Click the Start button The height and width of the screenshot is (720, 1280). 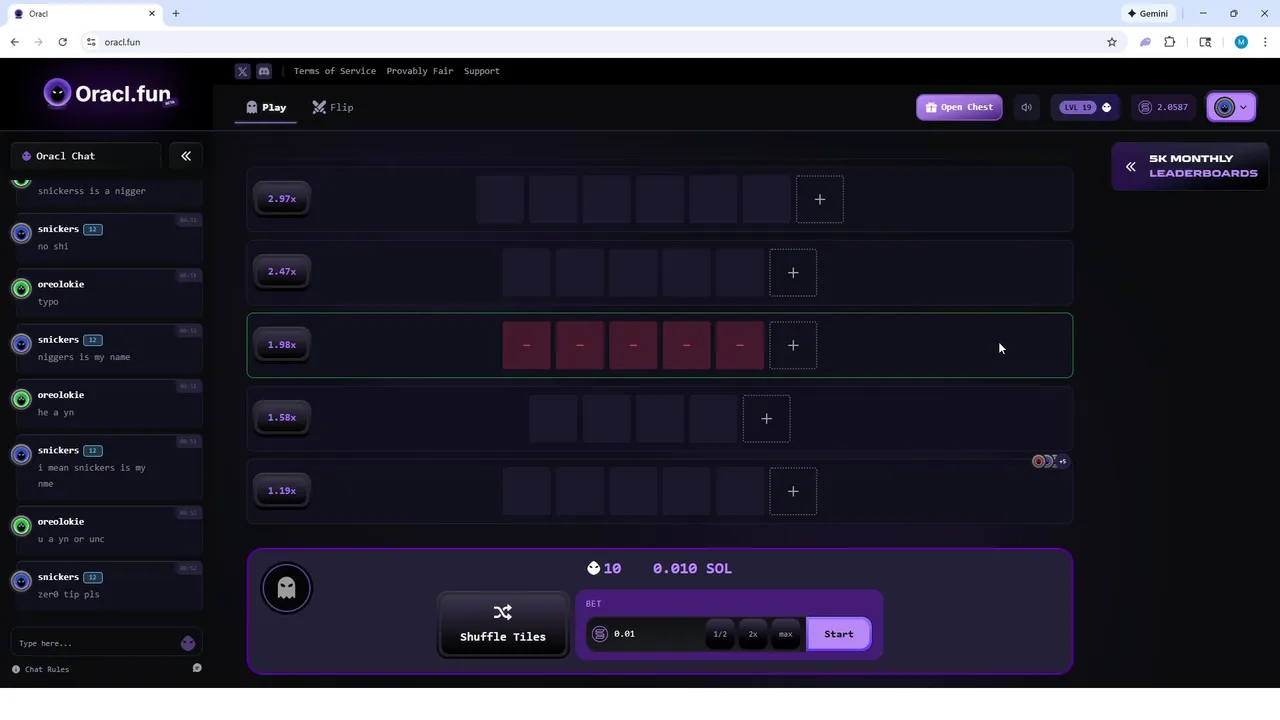coord(839,634)
